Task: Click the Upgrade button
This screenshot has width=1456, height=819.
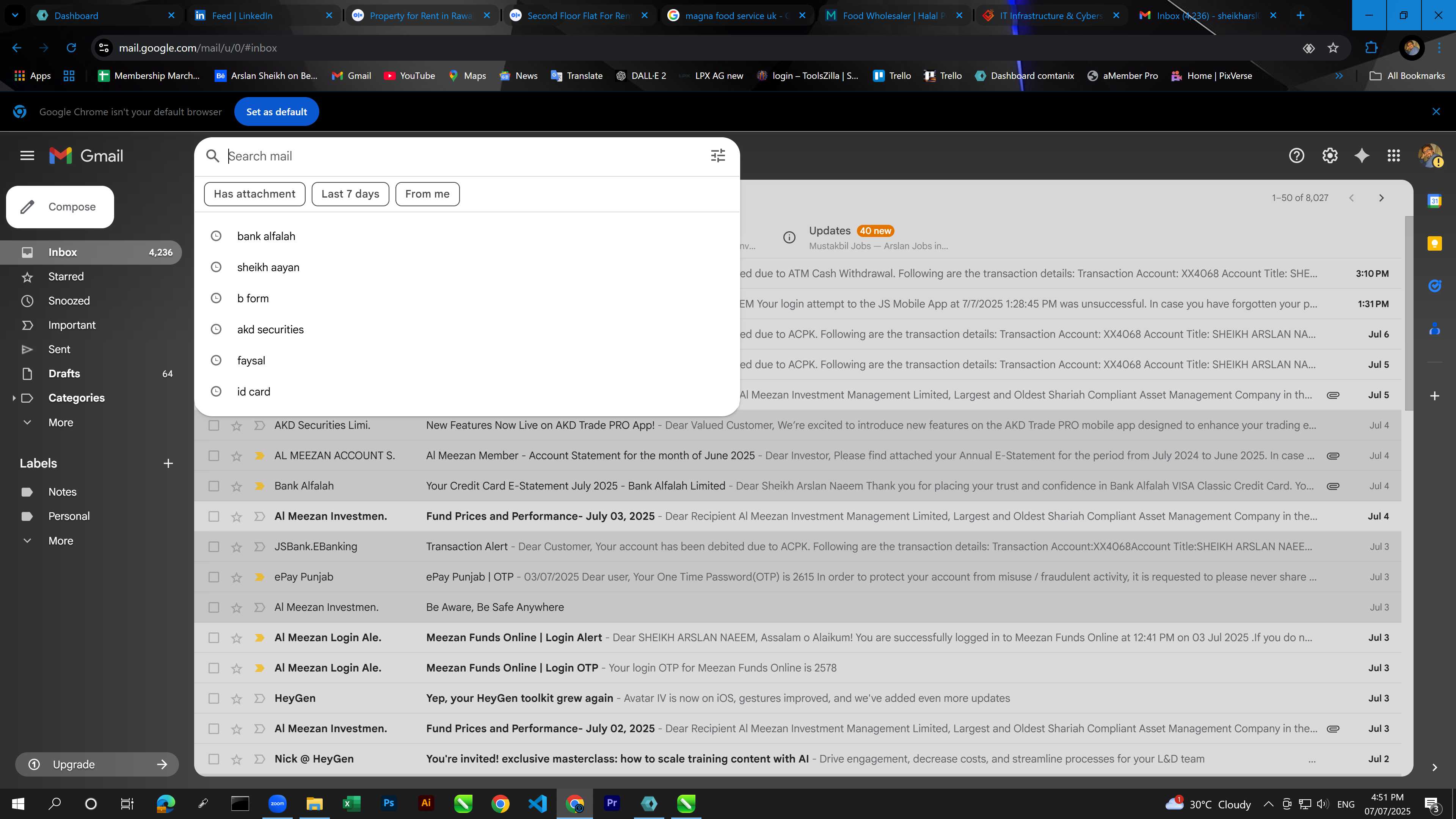Action: point(97,764)
